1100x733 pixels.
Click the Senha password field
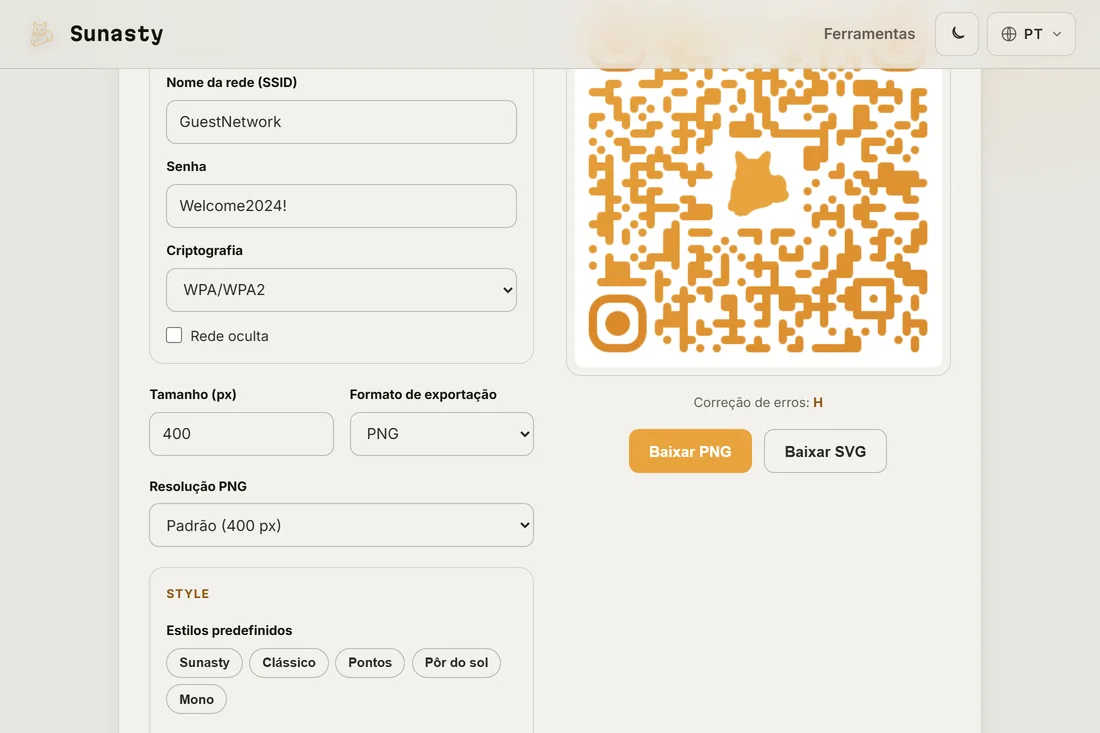(341, 206)
